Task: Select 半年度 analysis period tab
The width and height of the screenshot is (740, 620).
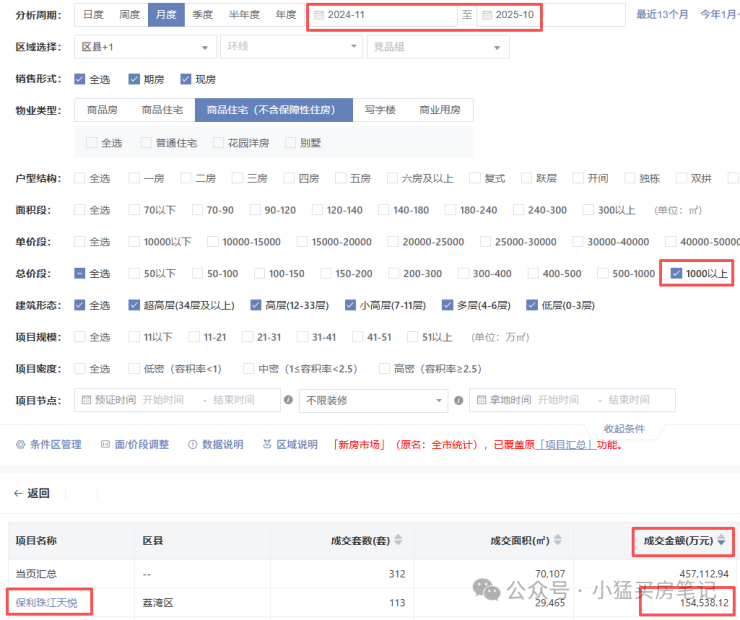Action: (x=244, y=15)
